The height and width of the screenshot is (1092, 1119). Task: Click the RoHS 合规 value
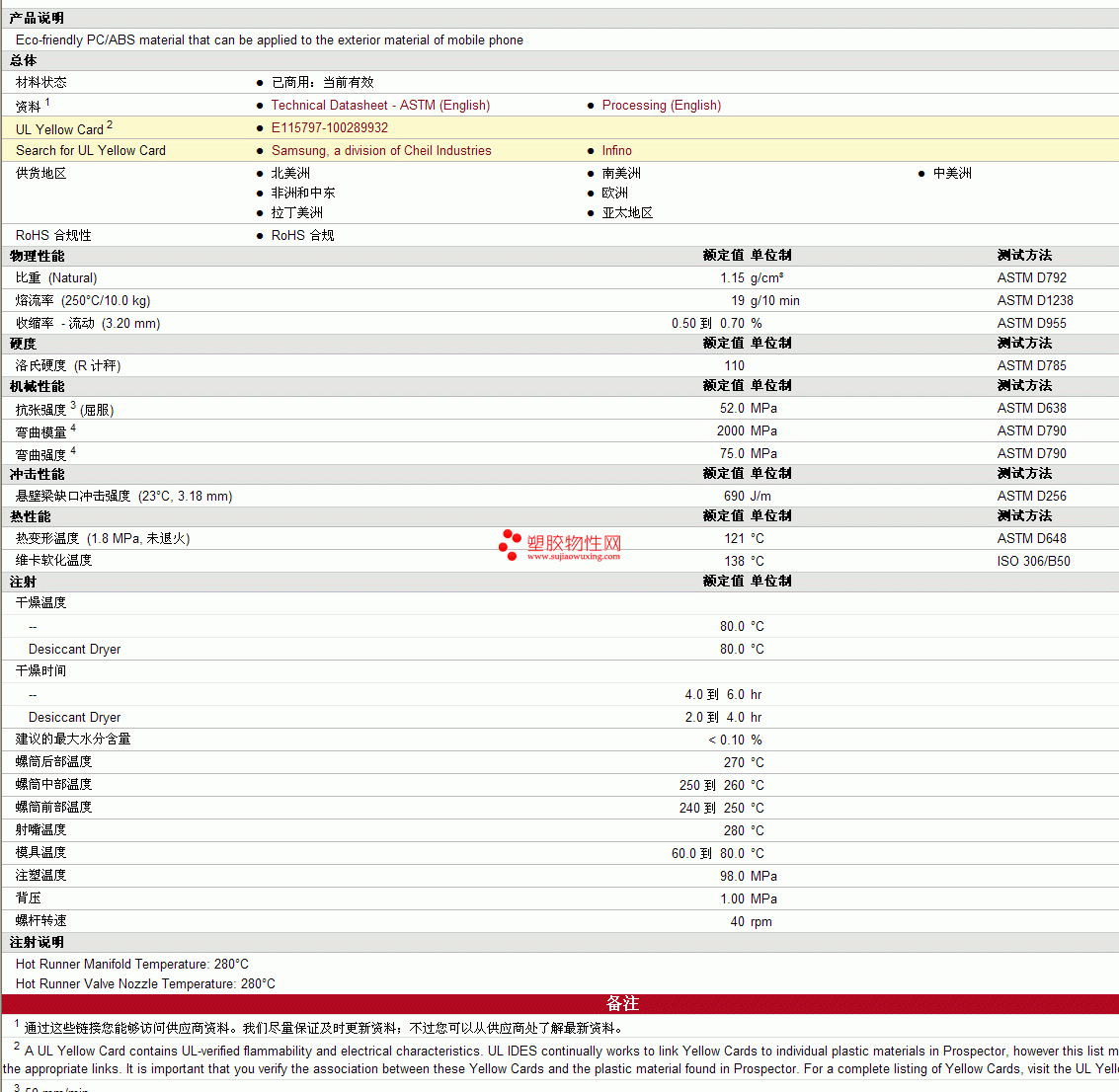(302, 235)
